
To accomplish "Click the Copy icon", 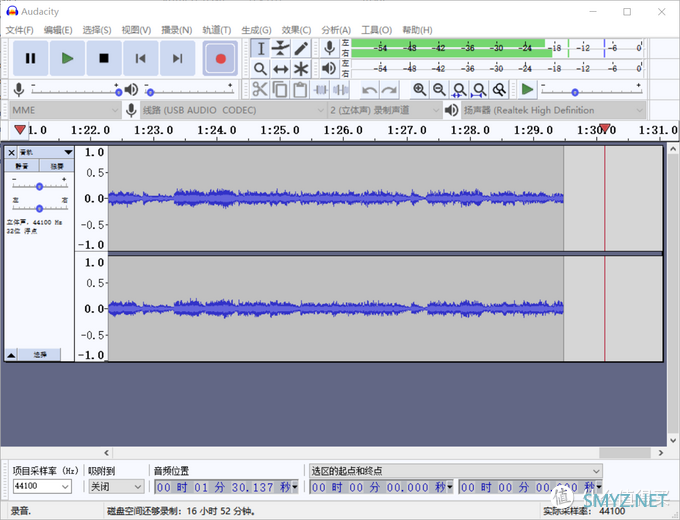I will pos(280,90).
